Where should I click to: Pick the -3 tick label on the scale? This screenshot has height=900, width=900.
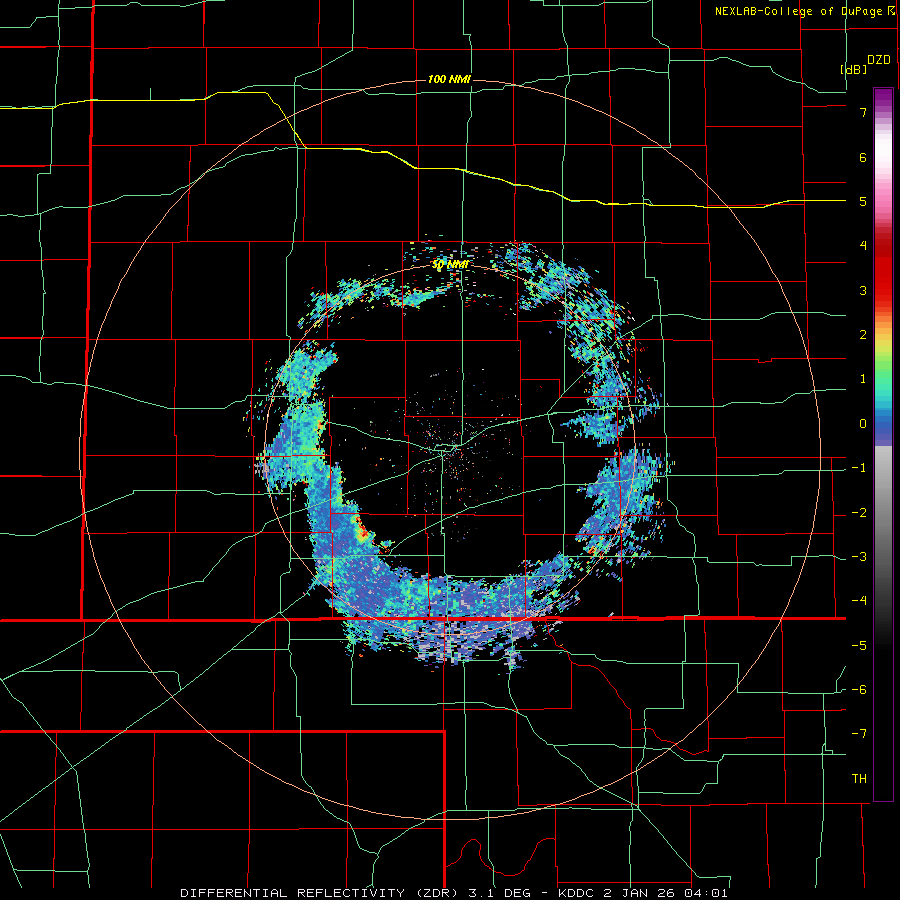click(x=859, y=557)
